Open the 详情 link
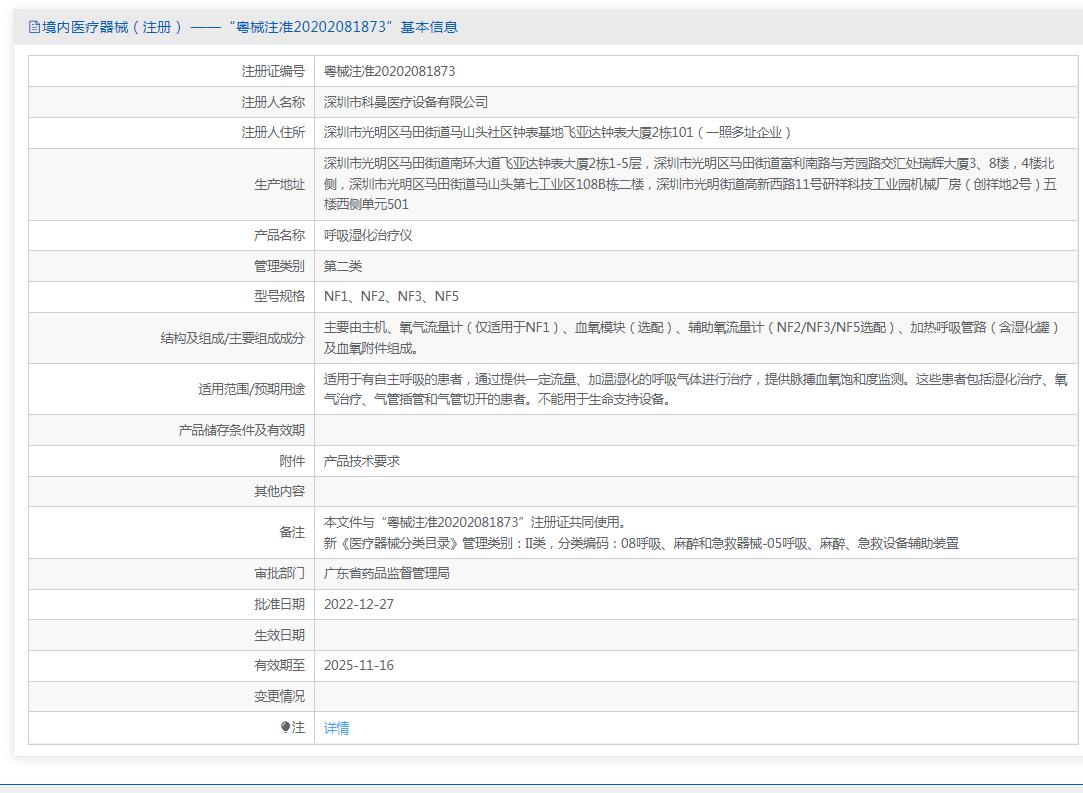 click(x=336, y=728)
